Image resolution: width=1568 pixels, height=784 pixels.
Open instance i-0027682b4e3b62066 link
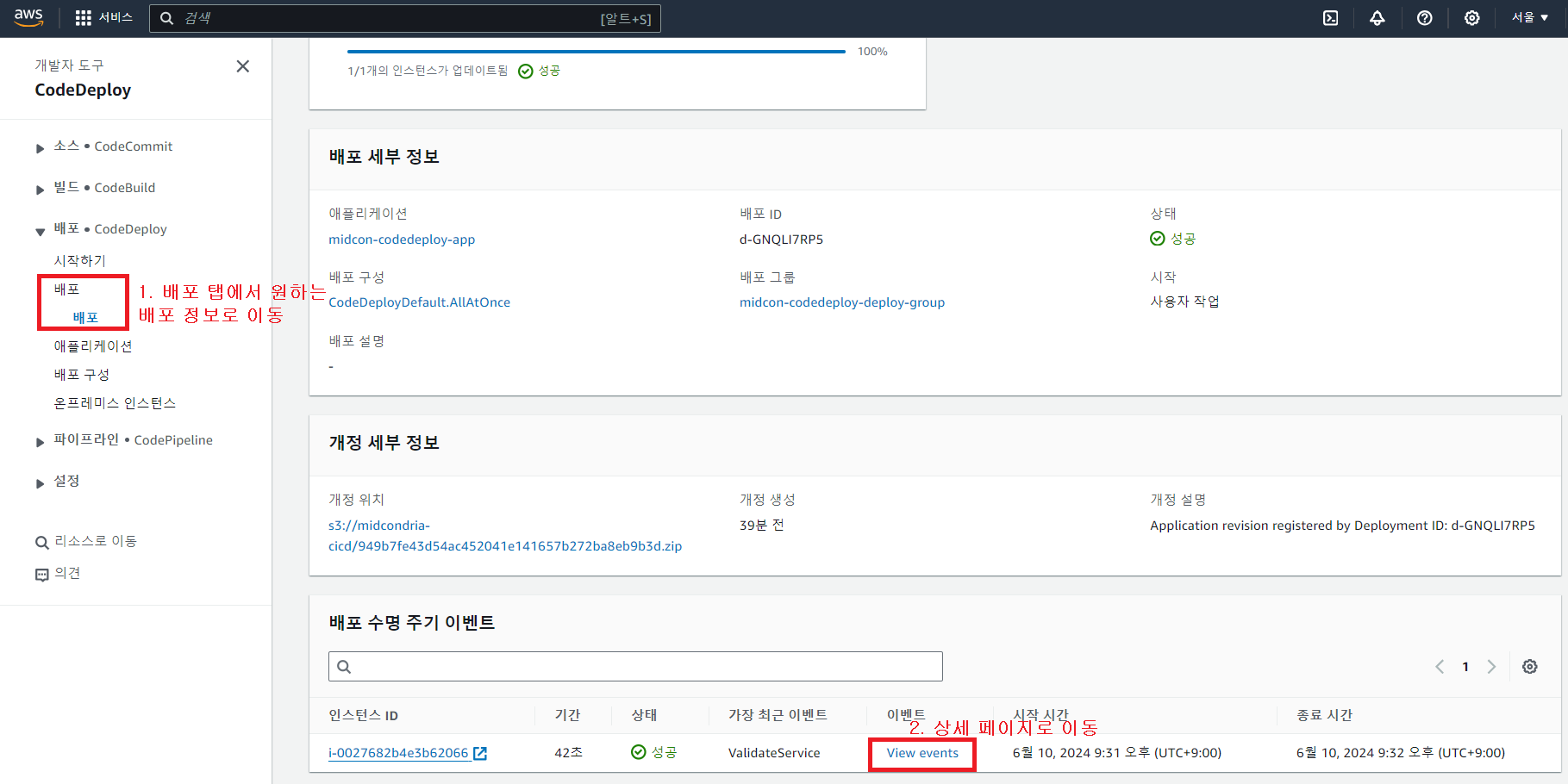408,753
